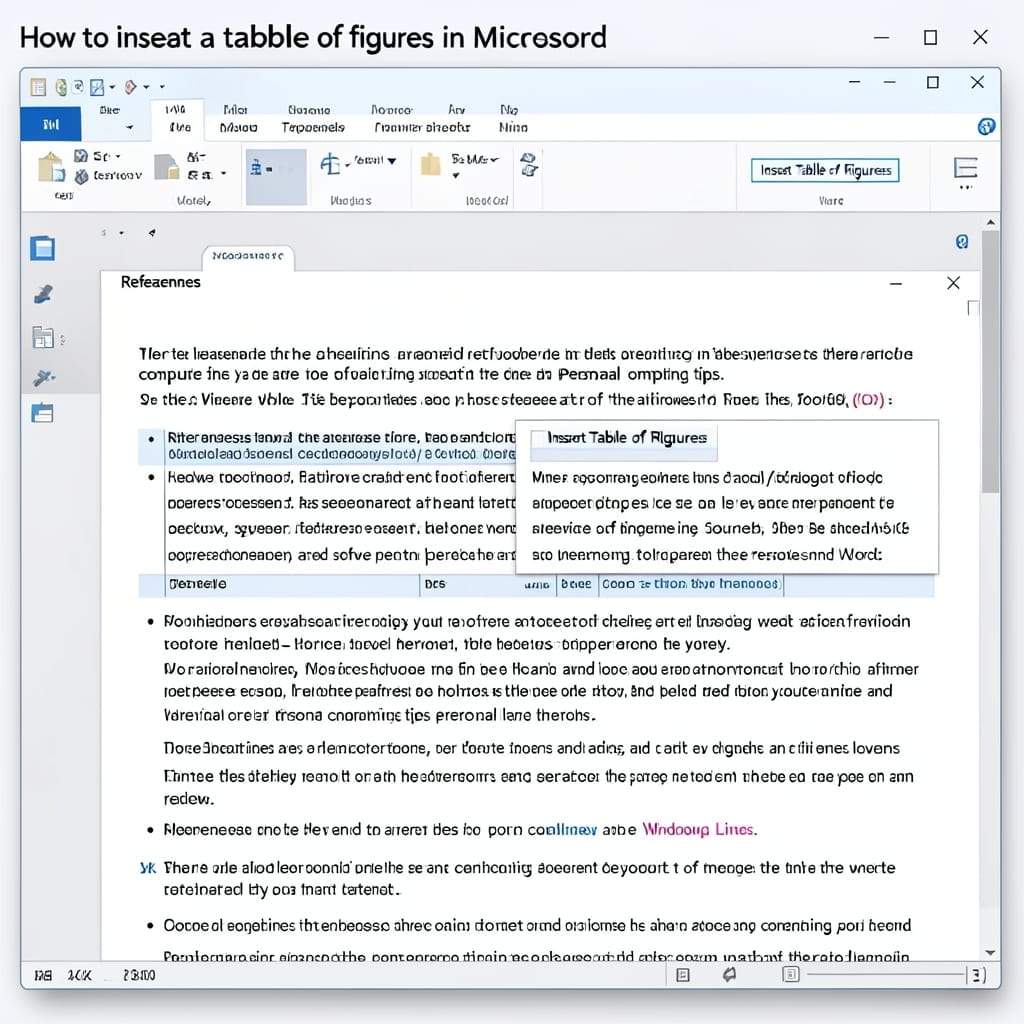This screenshot has height=1024, width=1024.
Task: Close the References pane with its X button
Action: click(953, 283)
